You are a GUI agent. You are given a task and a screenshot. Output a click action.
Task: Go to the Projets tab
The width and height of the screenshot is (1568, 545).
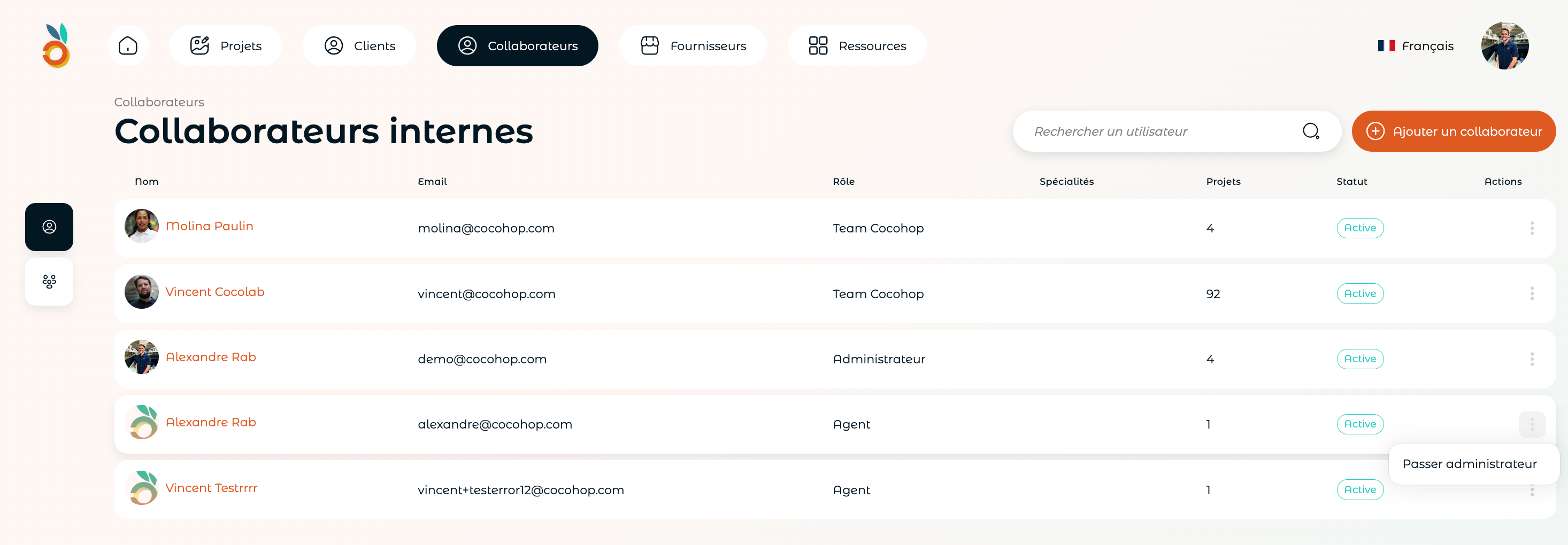[x=225, y=45]
